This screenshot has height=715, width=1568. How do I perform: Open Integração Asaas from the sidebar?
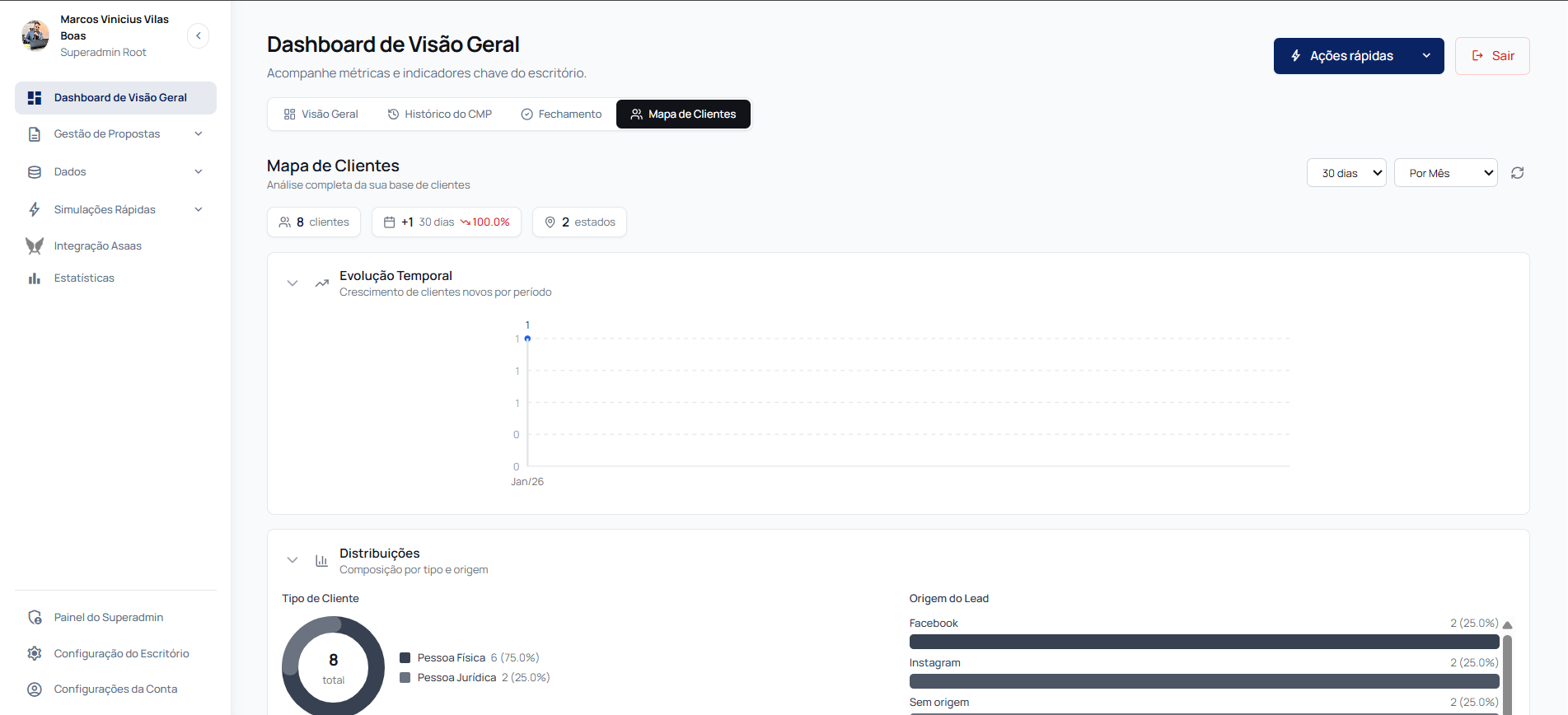pos(97,245)
